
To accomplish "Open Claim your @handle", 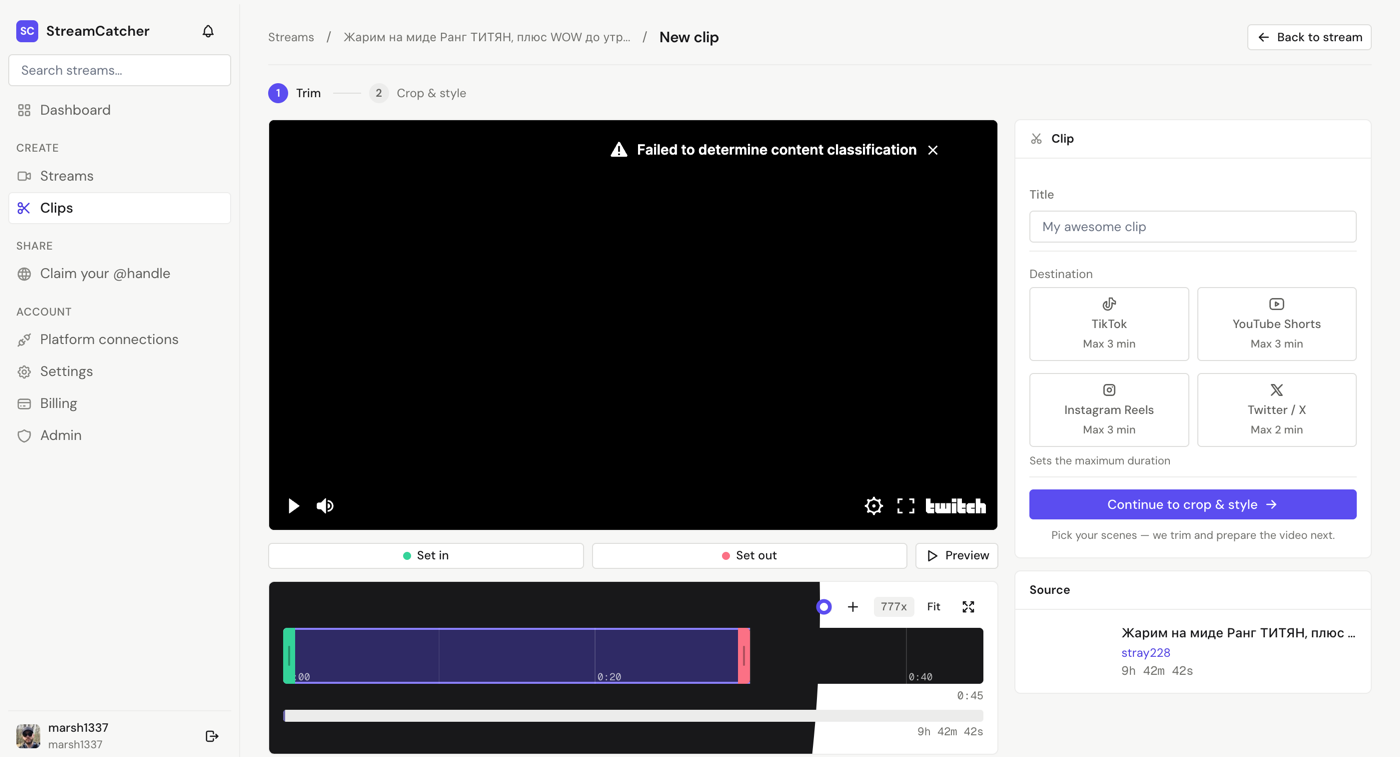I will (x=120, y=274).
